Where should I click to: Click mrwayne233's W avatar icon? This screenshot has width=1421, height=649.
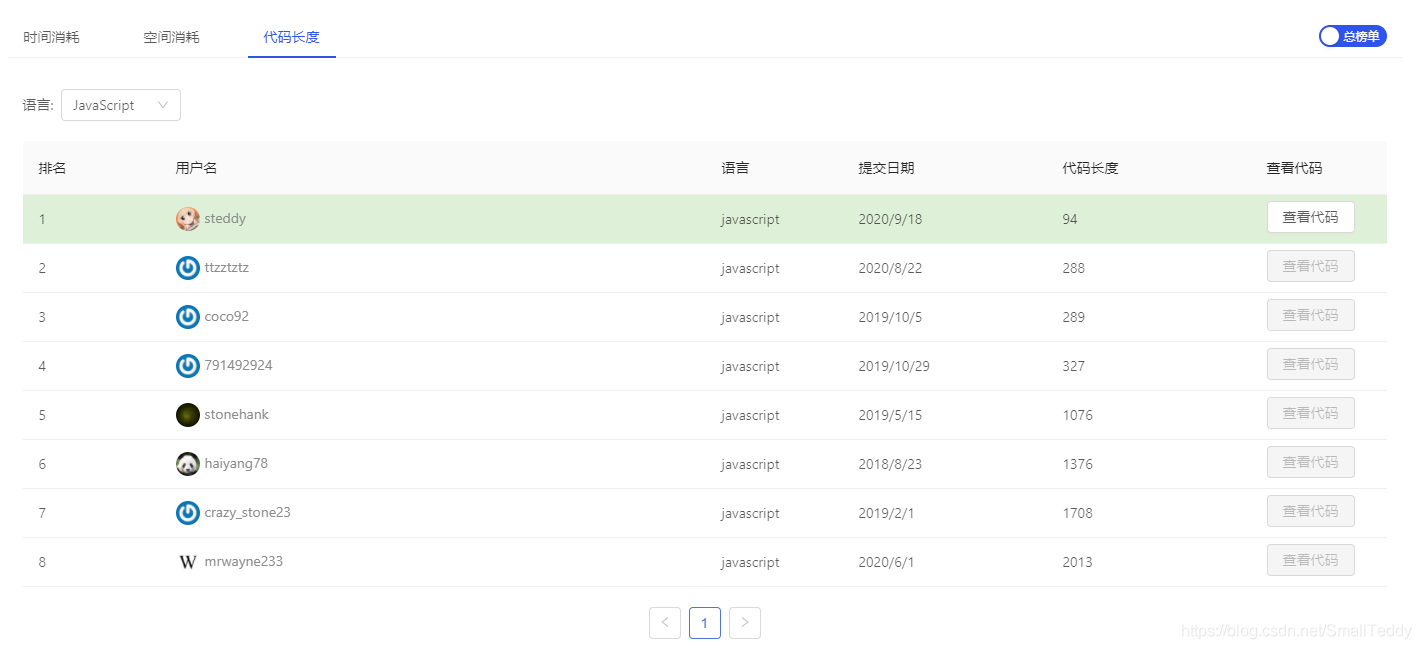pos(187,561)
